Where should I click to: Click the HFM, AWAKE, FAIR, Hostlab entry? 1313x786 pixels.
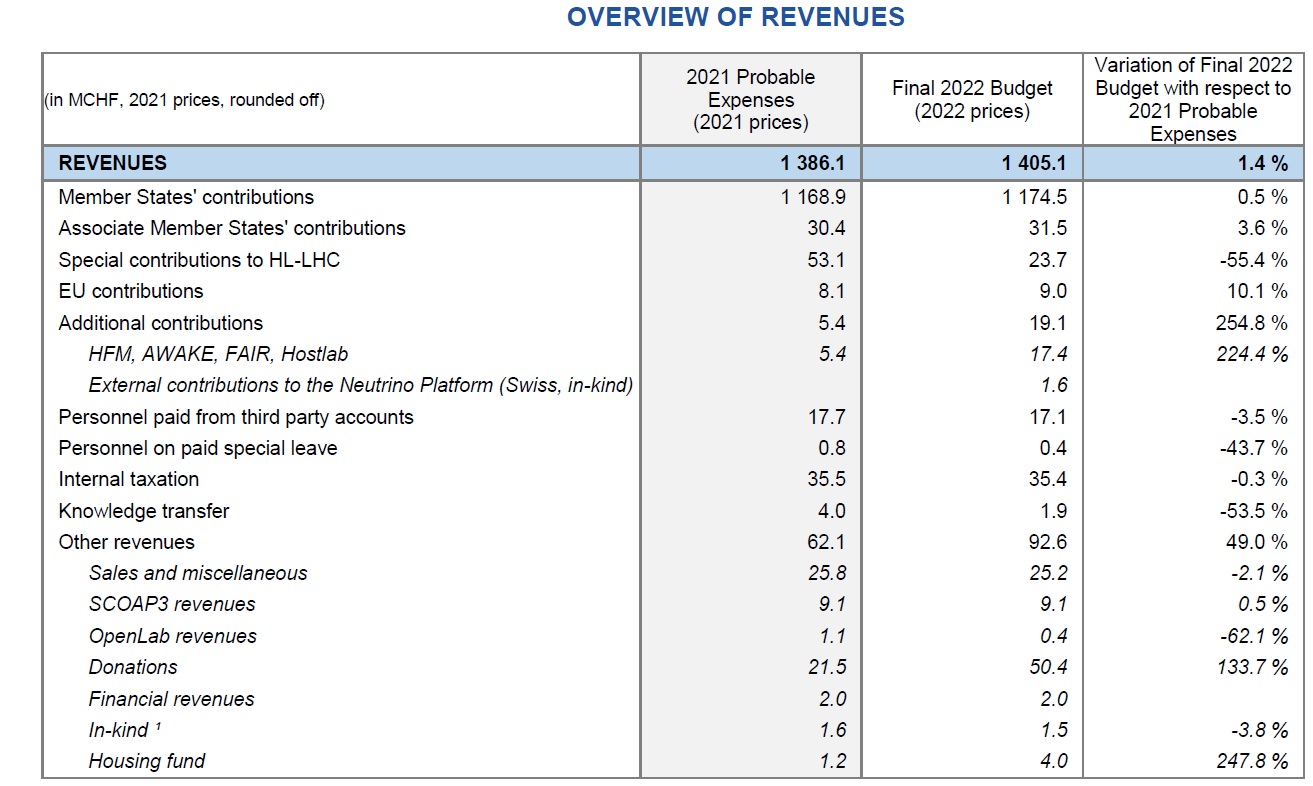pyautogui.click(x=218, y=354)
